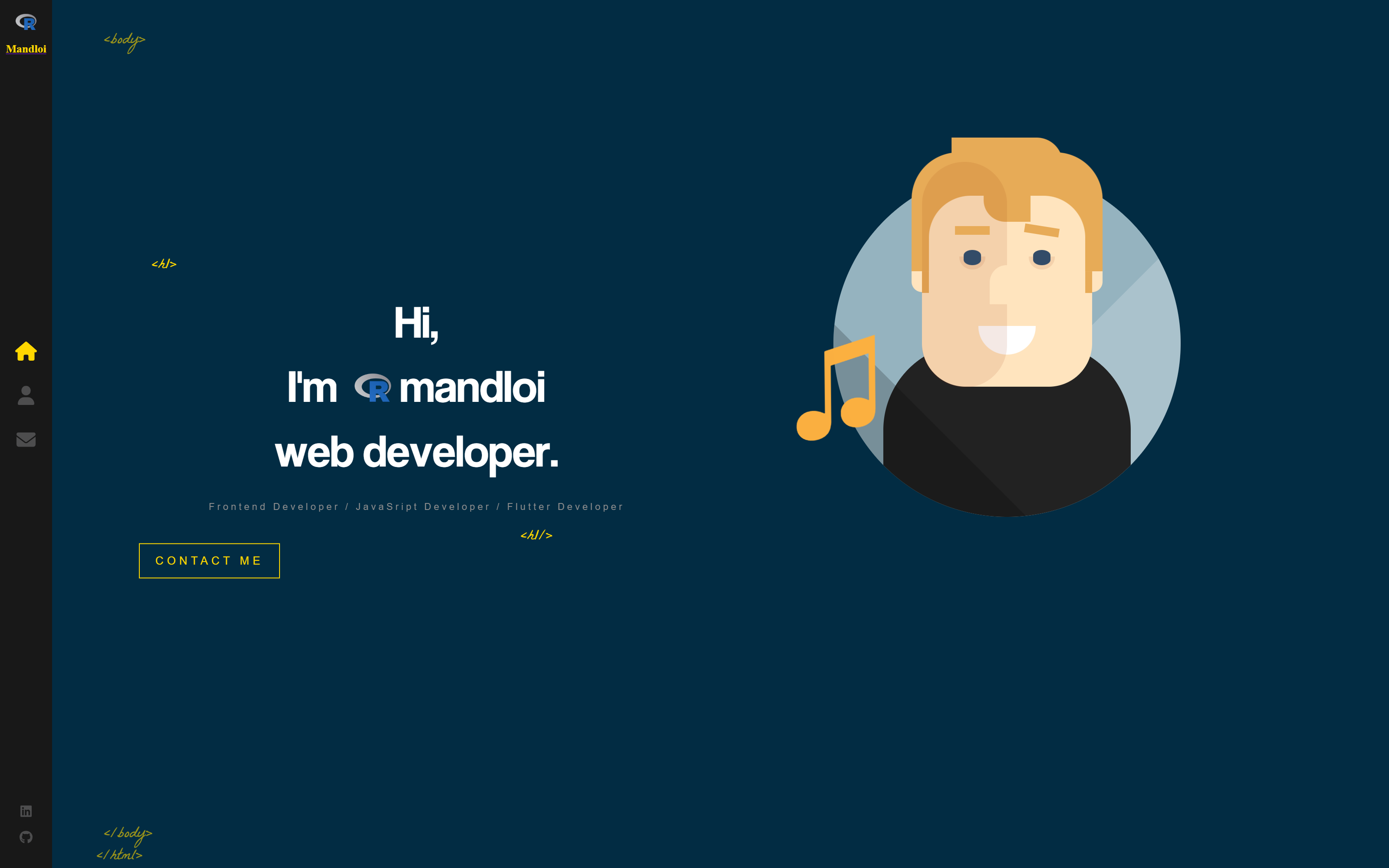Click the R logo inside the greeting heading
The image size is (1389, 868).
[x=373, y=388]
